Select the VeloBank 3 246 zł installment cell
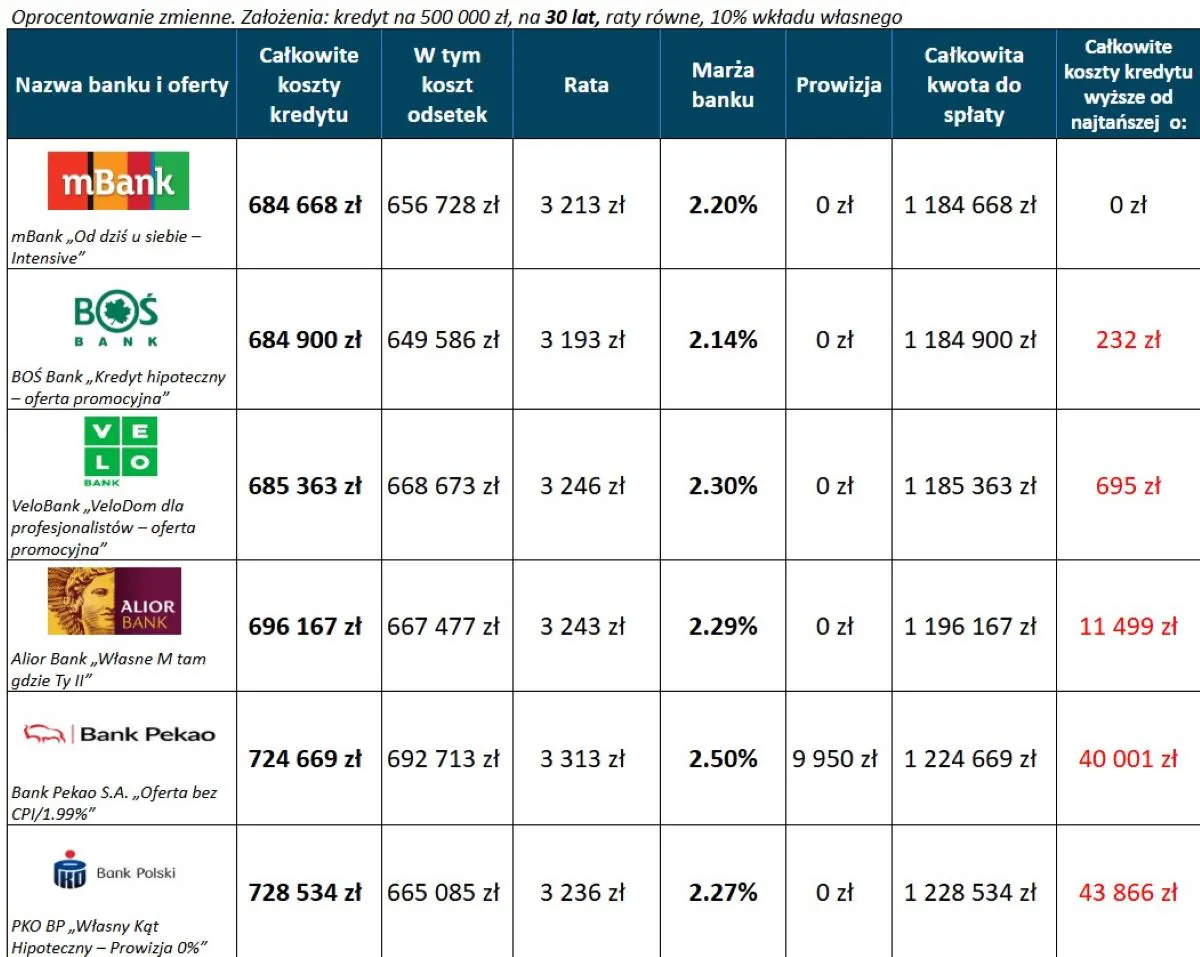The image size is (1200, 957). pos(583,487)
